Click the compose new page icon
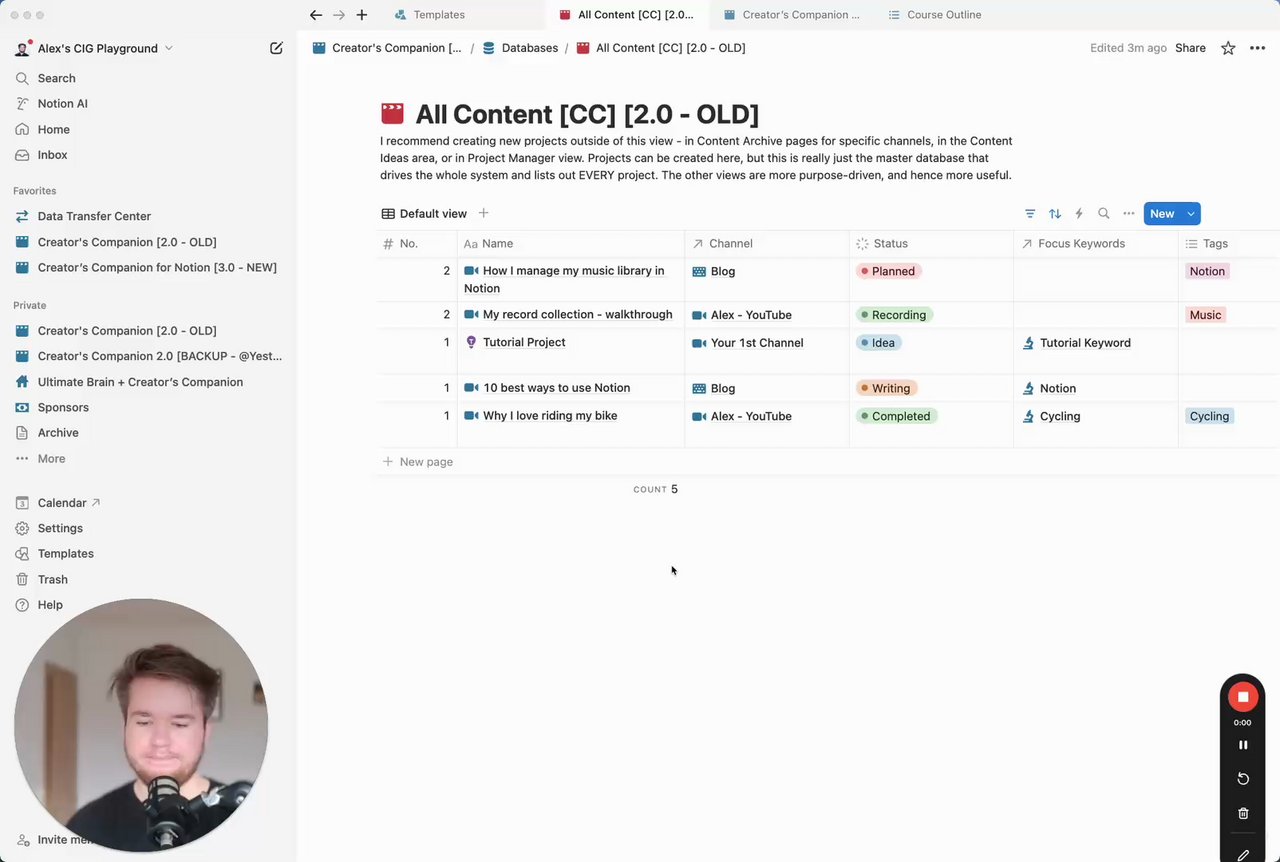This screenshot has height=862, width=1280. click(x=276, y=48)
